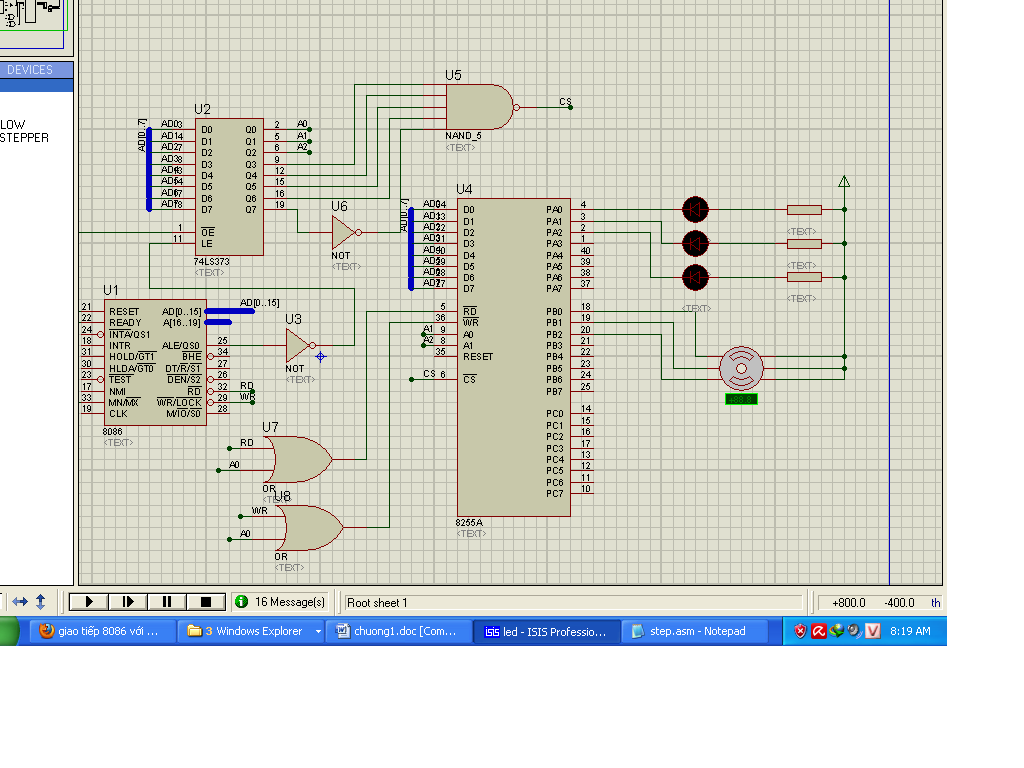This screenshot has width=1024, height=768.
Task: Select the highlighted device list entry
Action: 36,85
